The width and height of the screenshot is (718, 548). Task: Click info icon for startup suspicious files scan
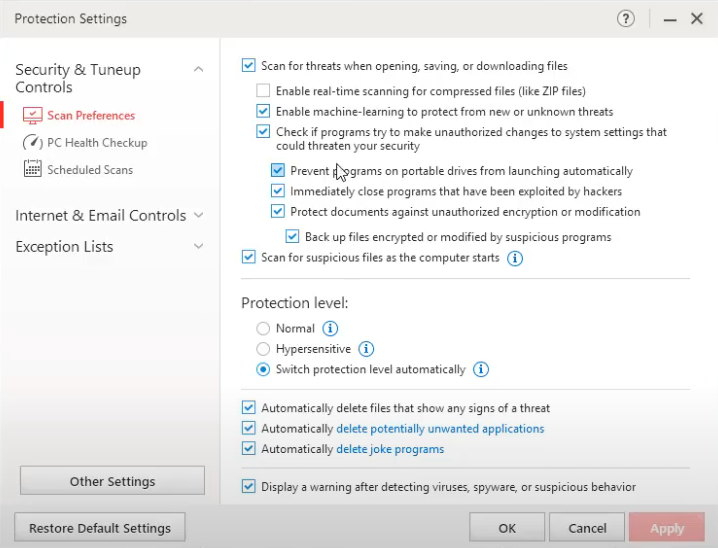coord(515,258)
